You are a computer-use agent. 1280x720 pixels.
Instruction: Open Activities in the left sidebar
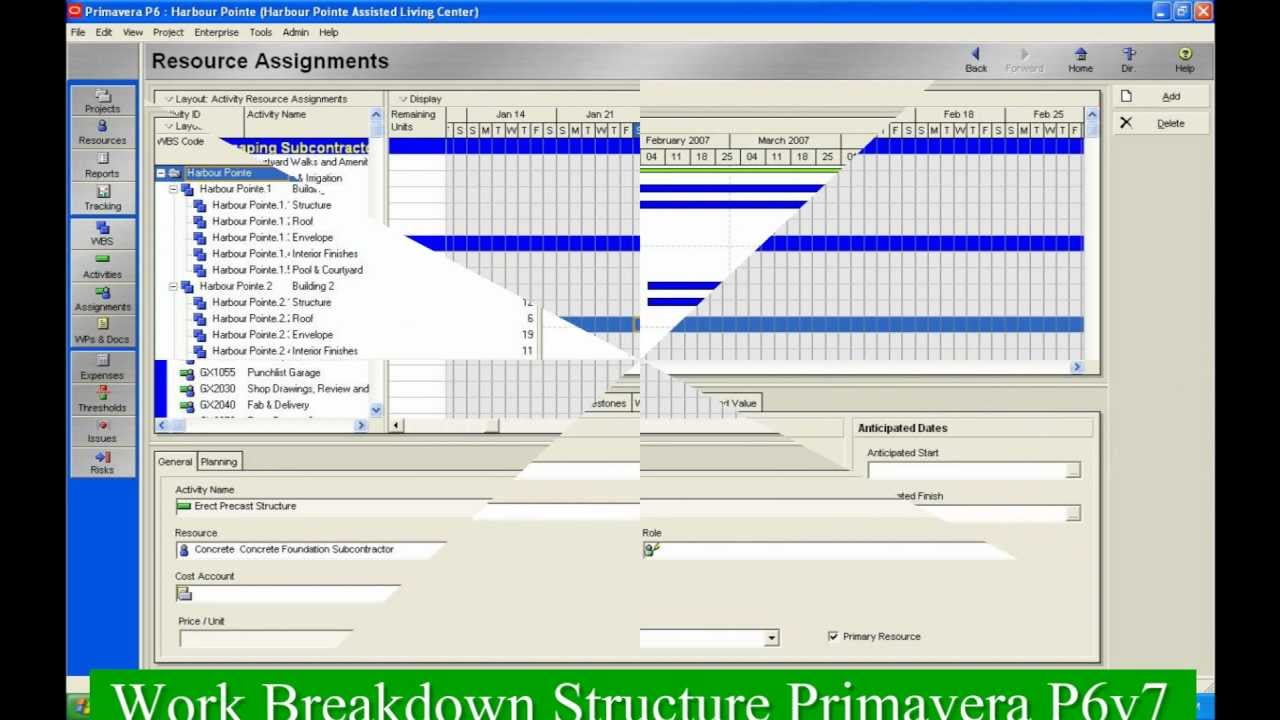(x=102, y=267)
